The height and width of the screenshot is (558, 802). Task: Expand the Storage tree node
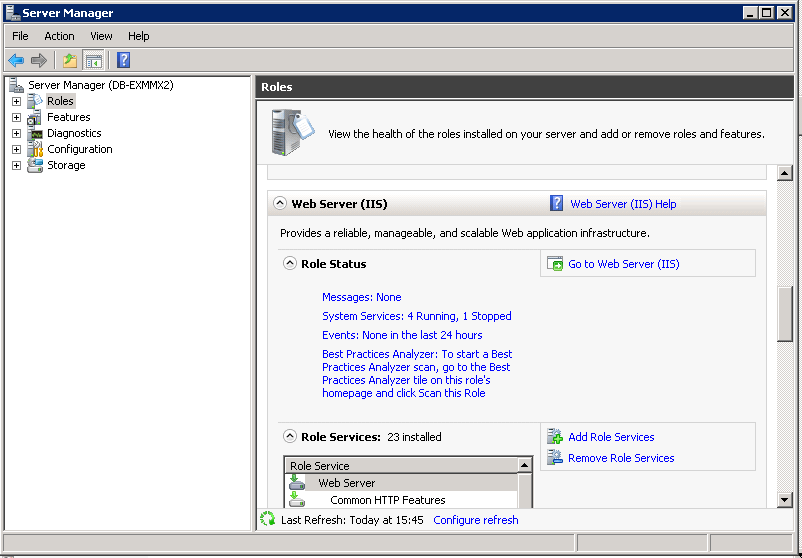[x=16, y=166]
